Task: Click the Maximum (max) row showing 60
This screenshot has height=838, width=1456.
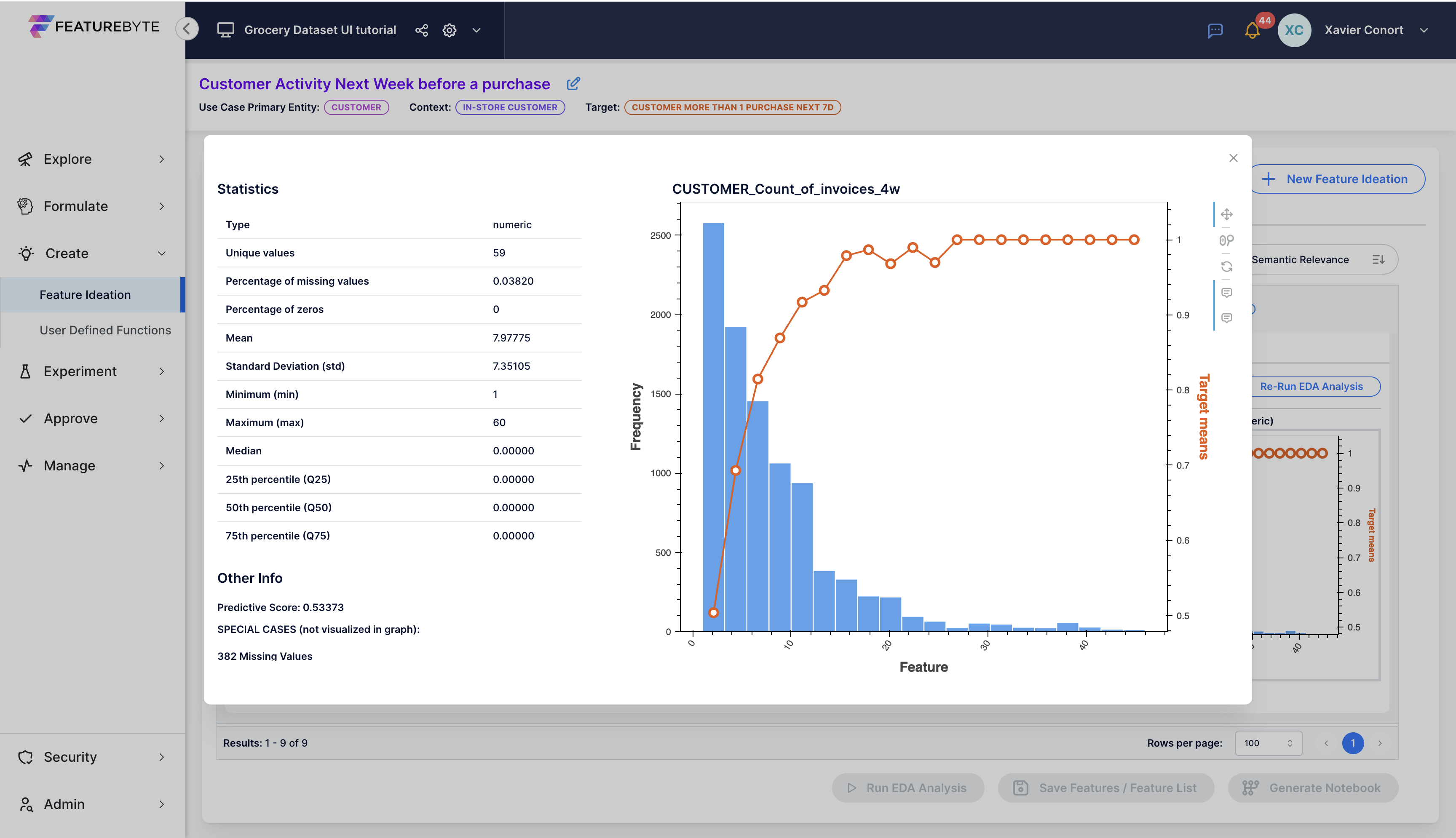Action: click(399, 423)
